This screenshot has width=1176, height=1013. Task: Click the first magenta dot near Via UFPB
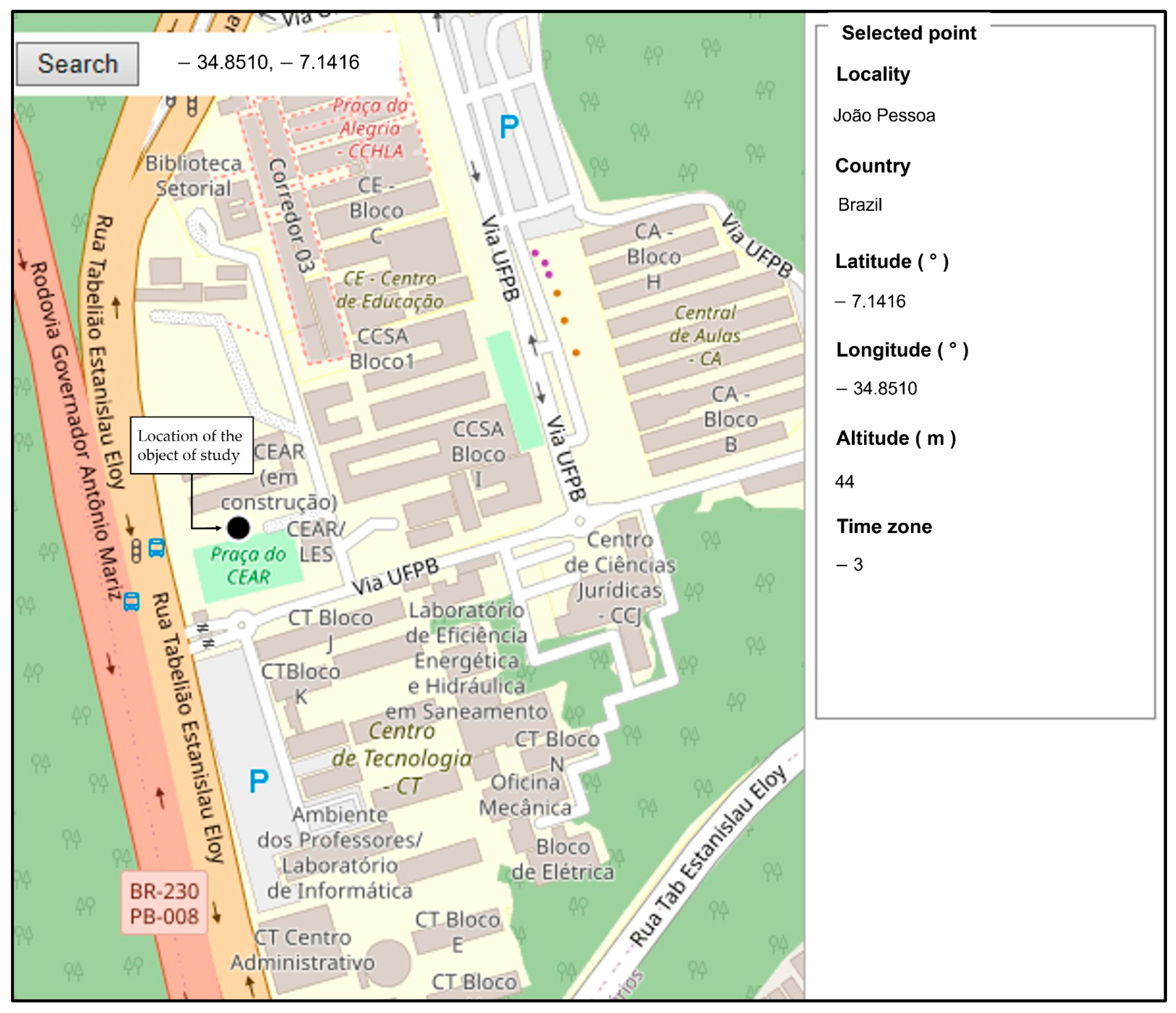click(535, 253)
